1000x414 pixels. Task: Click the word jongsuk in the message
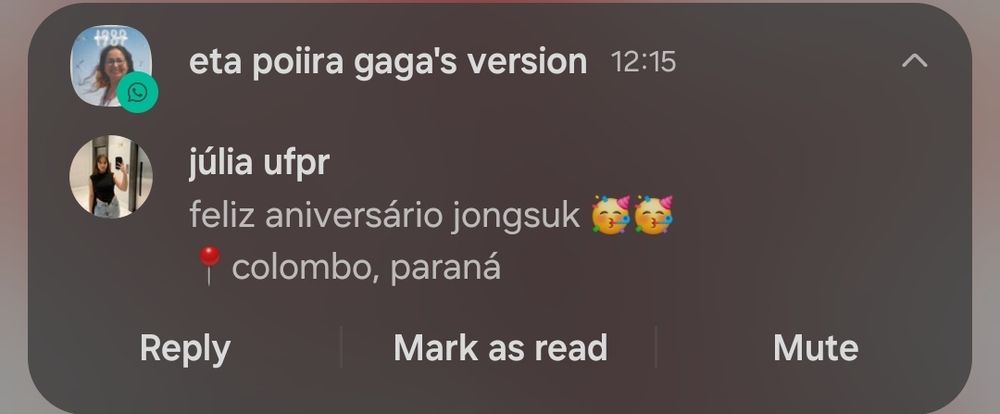pyautogui.click(x=515, y=217)
